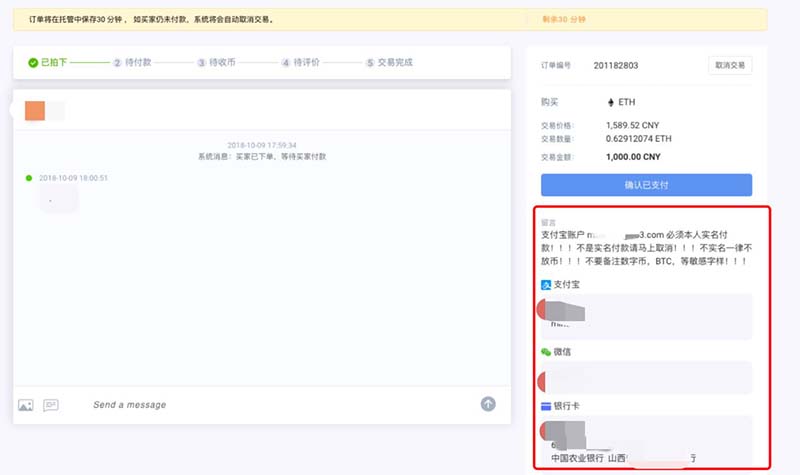800x475 pixels.
Task: Select the 待收币 step 3
Action: (x=216, y=62)
